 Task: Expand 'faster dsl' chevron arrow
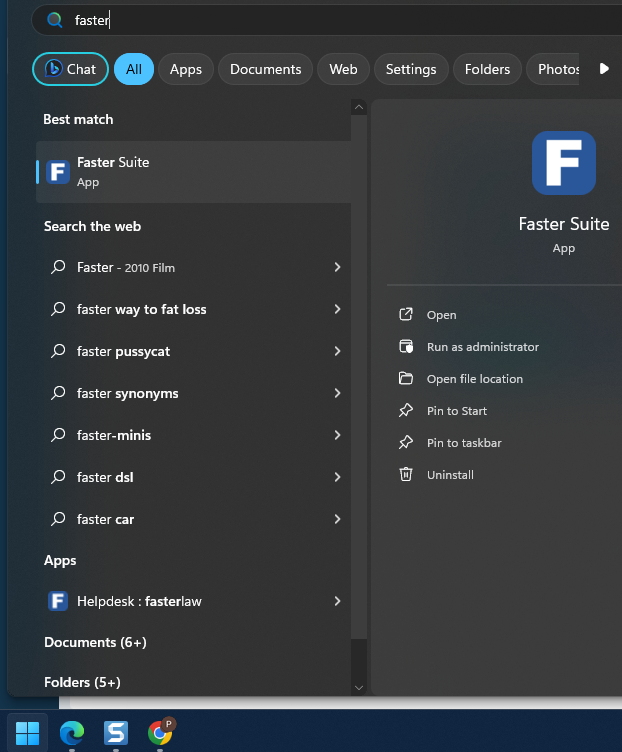338,477
